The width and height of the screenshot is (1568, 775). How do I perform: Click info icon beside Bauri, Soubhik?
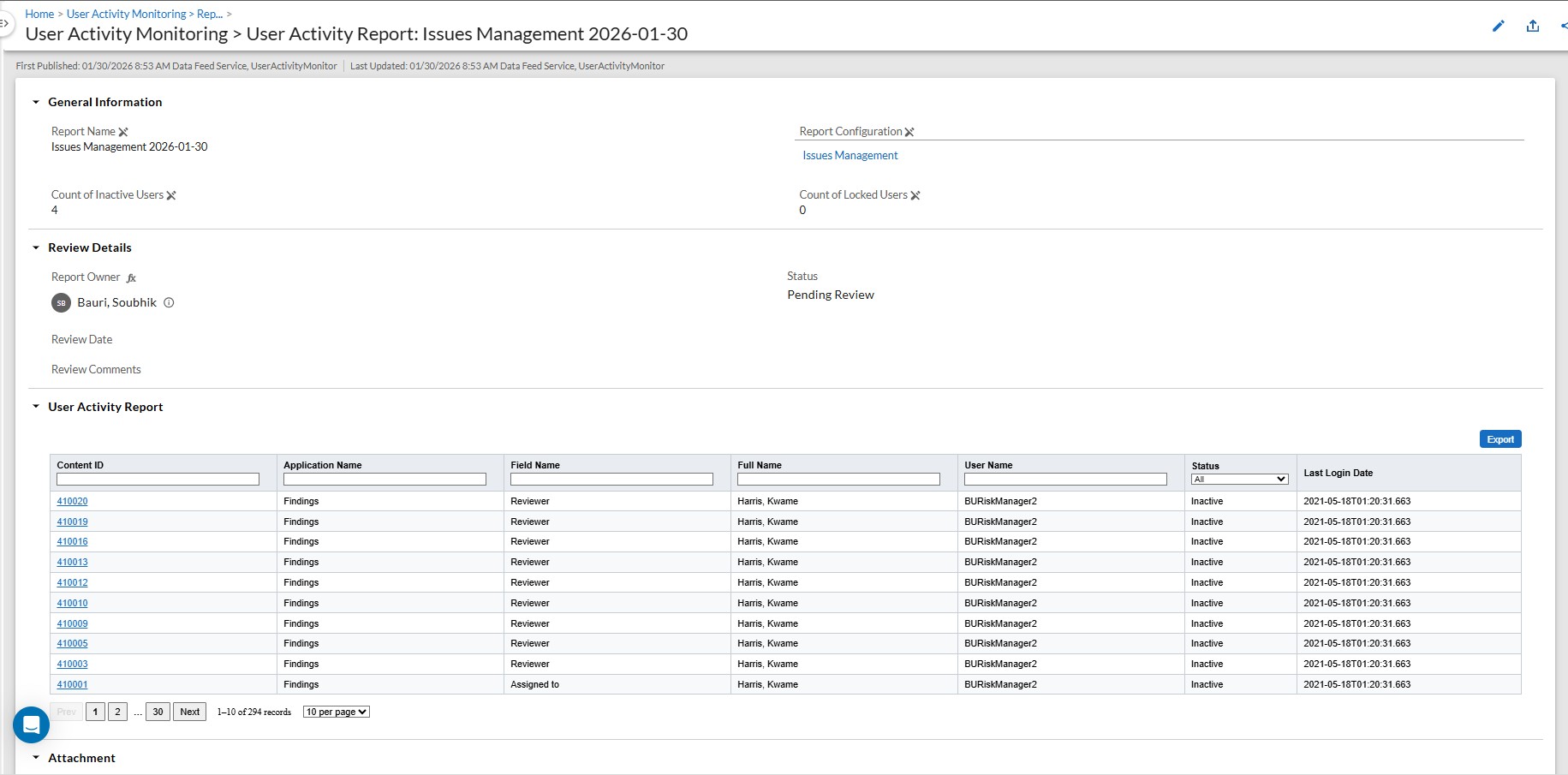(169, 302)
